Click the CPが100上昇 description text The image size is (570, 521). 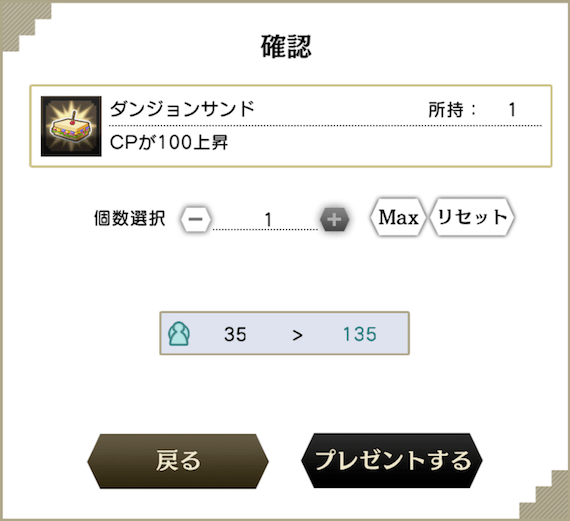point(169,143)
